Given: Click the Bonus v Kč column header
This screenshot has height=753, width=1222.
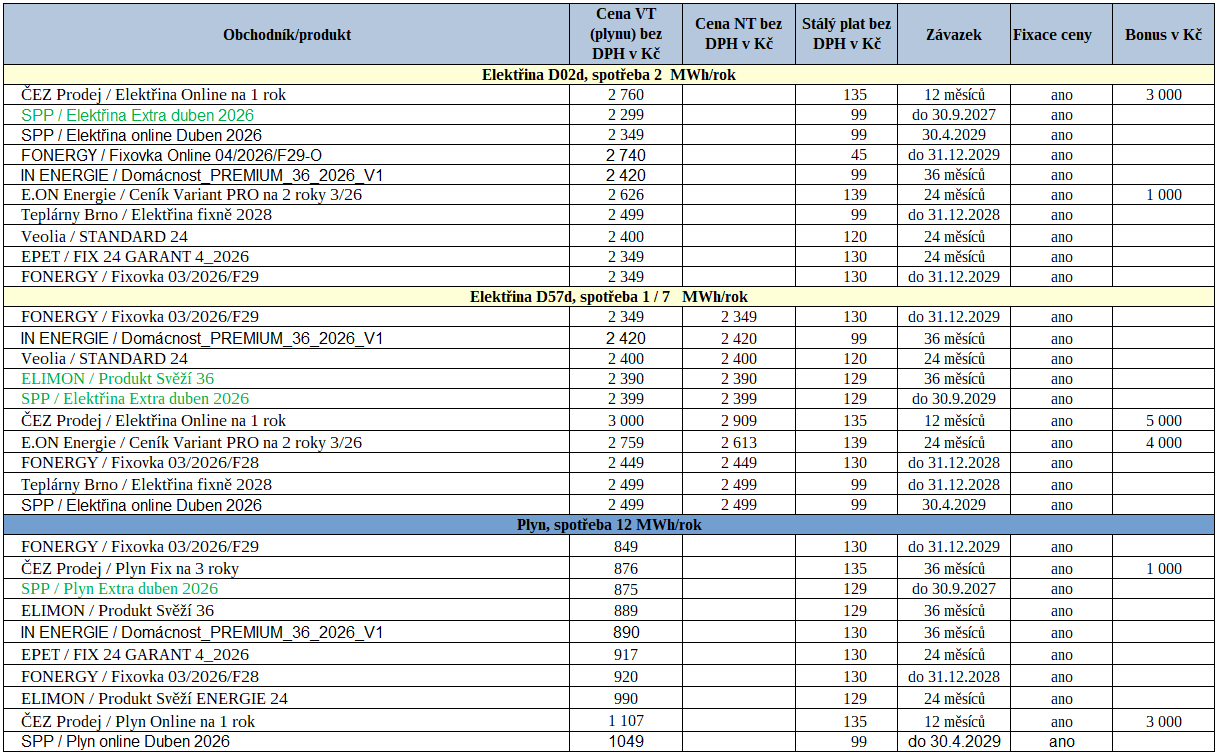Looking at the screenshot, I should (1162, 34).
